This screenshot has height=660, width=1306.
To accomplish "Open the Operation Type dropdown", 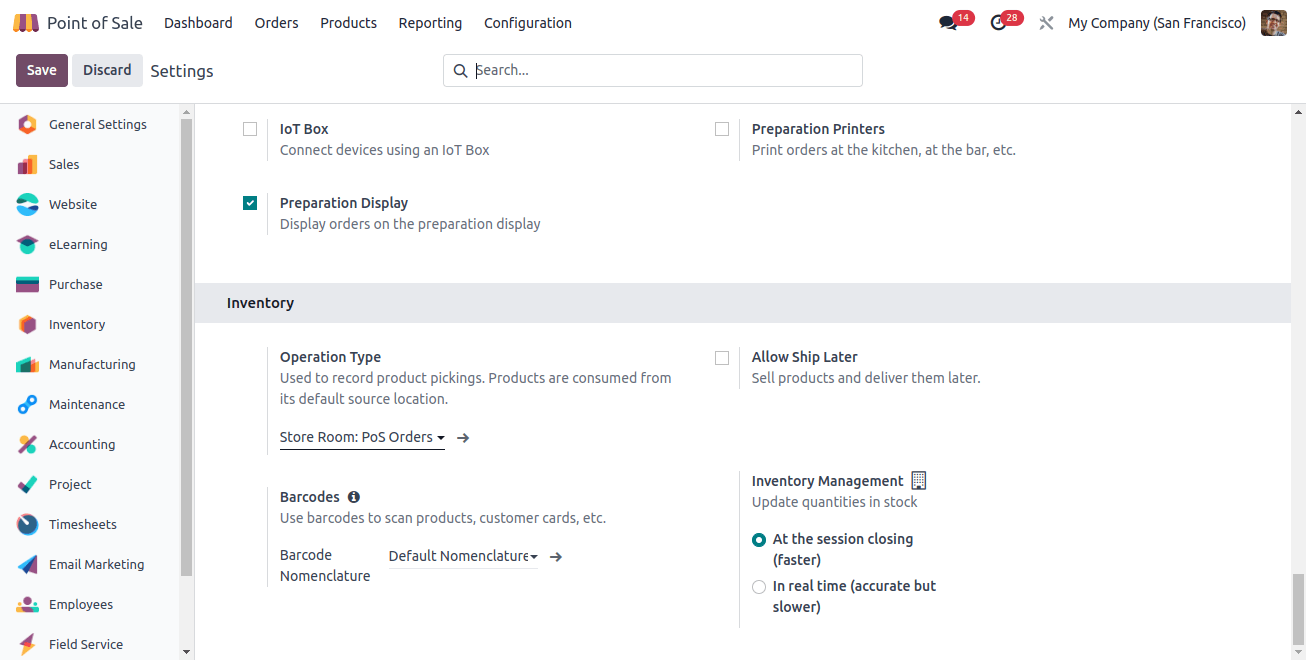I will pos(362,438).
